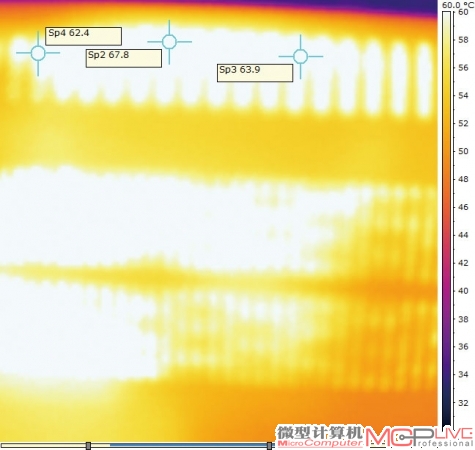This screenshot has height=450, width=475.
Task: Click the MicroComputer red text logo
Action: pos(320,443)
